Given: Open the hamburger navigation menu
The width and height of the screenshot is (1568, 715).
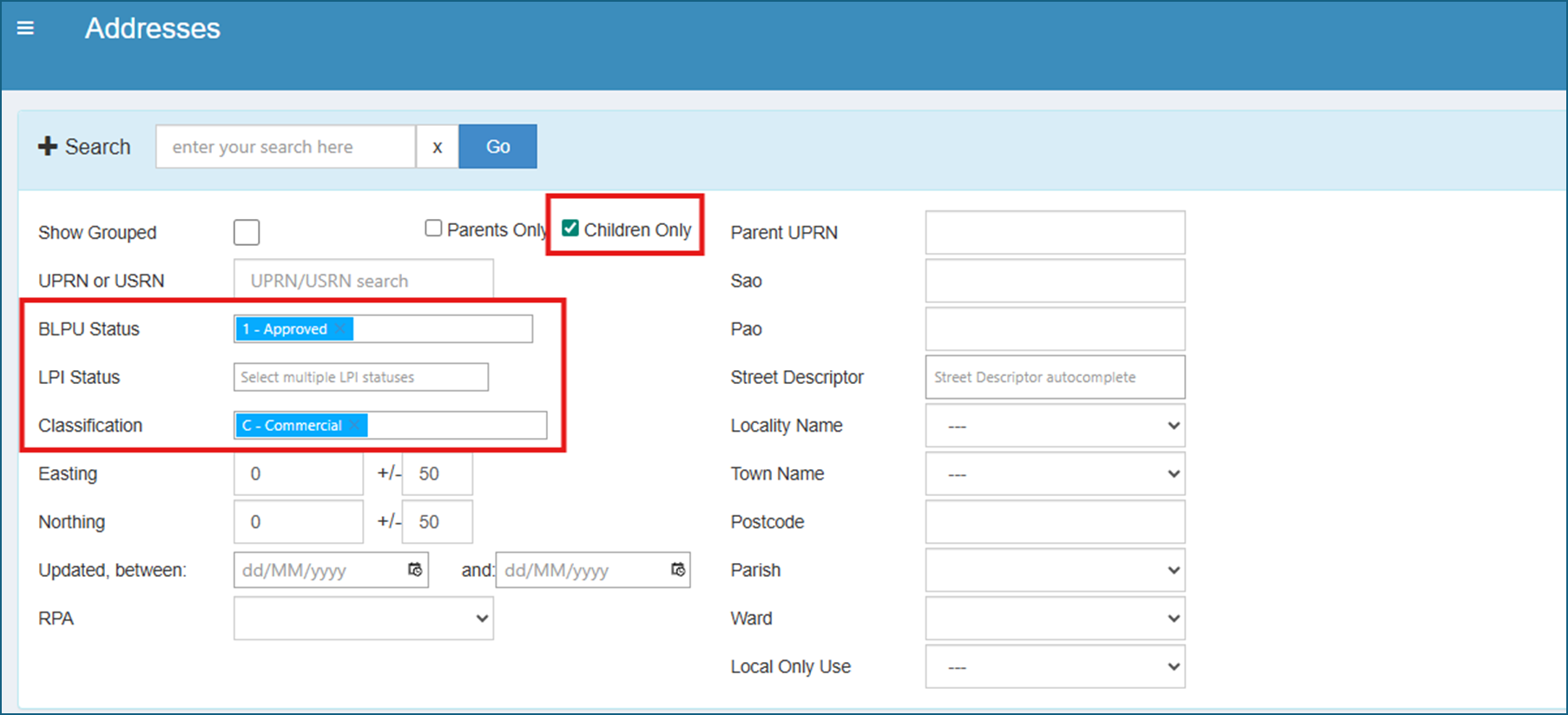Looking at the screenshot, I should (25, 29).
